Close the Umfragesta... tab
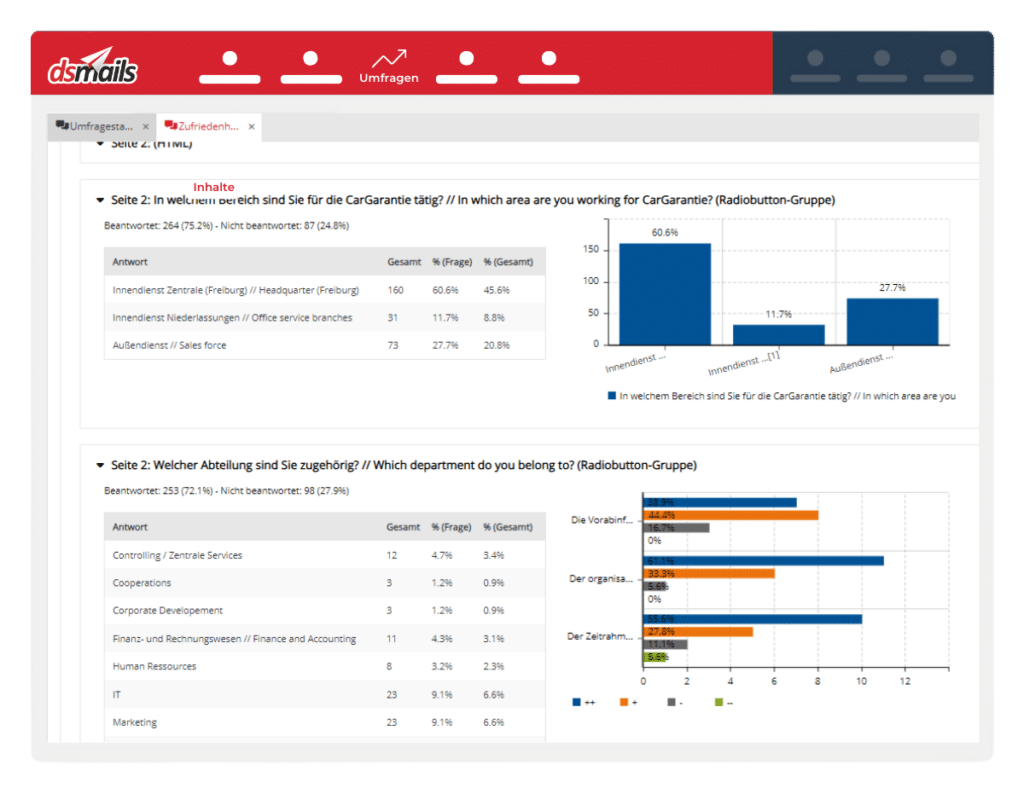This screenshot has width=1024, height=794. [x=145, y=127]
